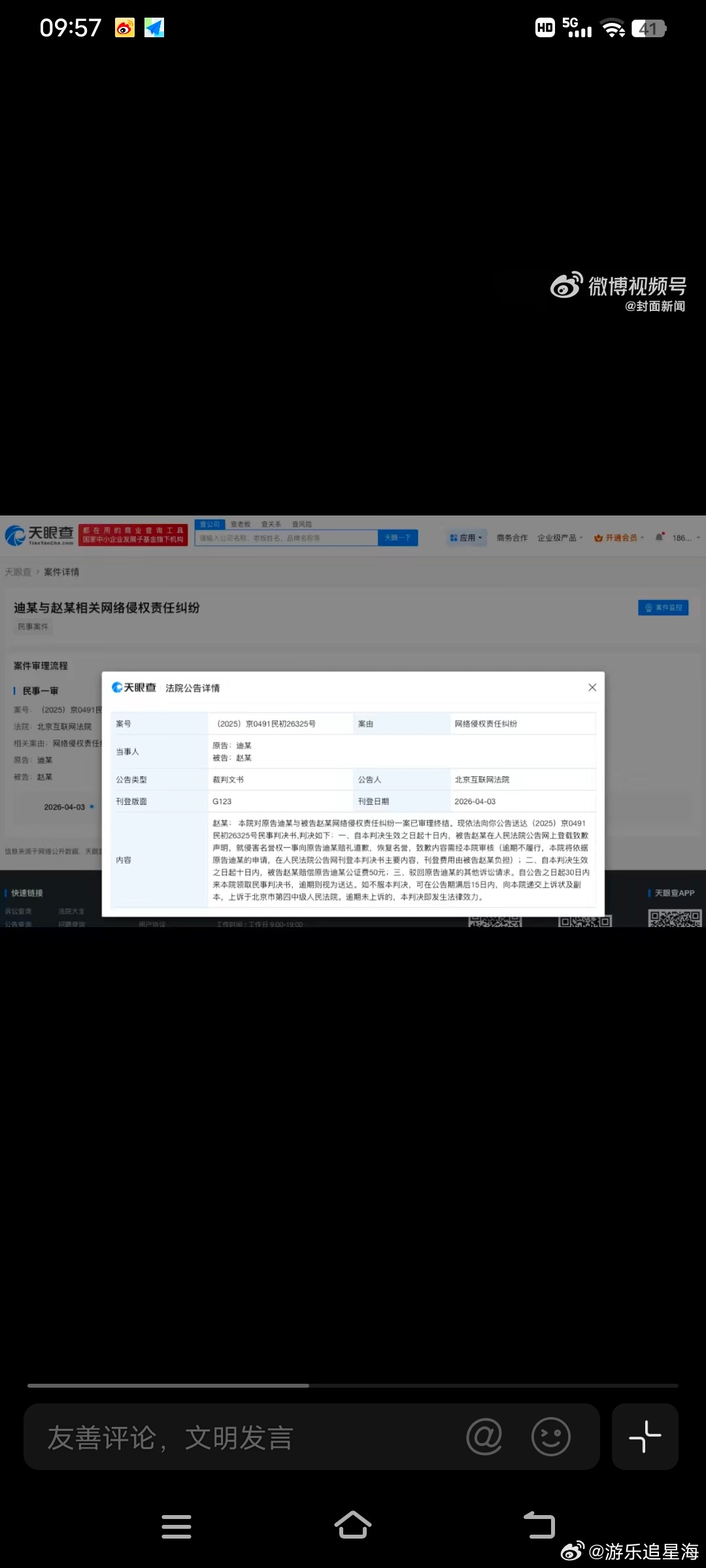Screen dimensions: 706x1568
Task: Click the 裁判文书 announcement type cell
Action: coord(228,779)
